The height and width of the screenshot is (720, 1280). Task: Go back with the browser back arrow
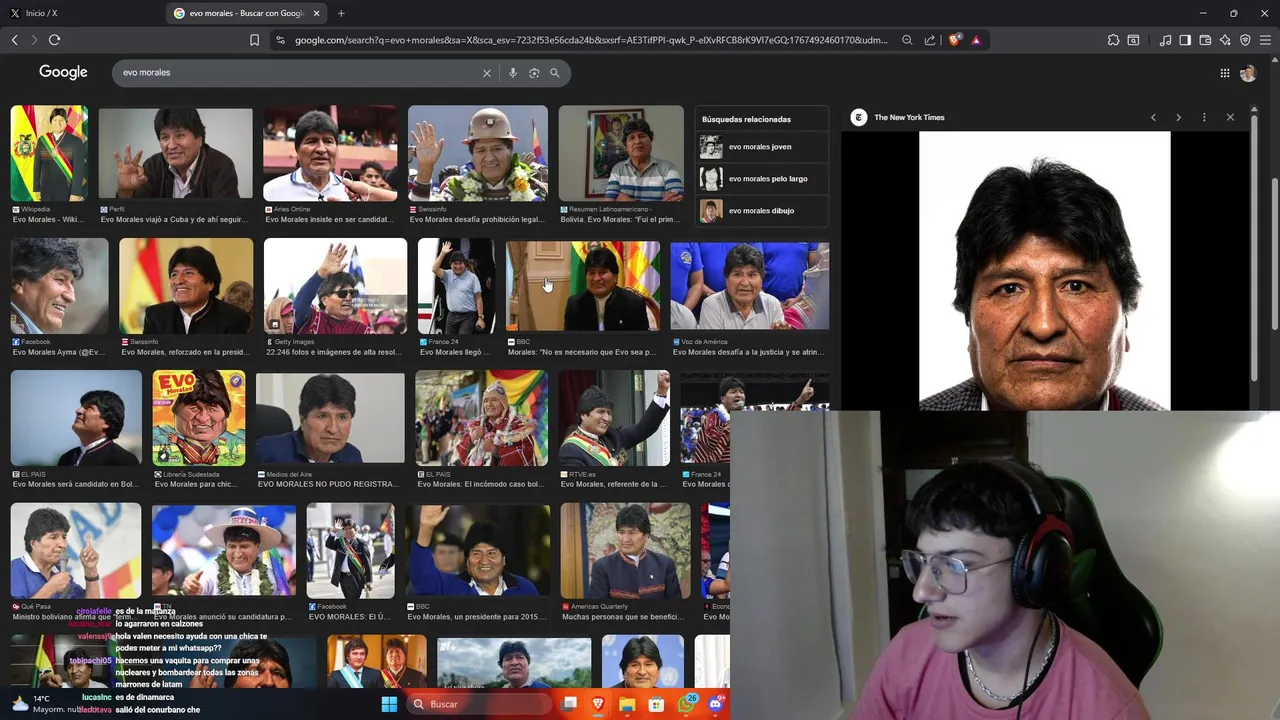point(14,40)
